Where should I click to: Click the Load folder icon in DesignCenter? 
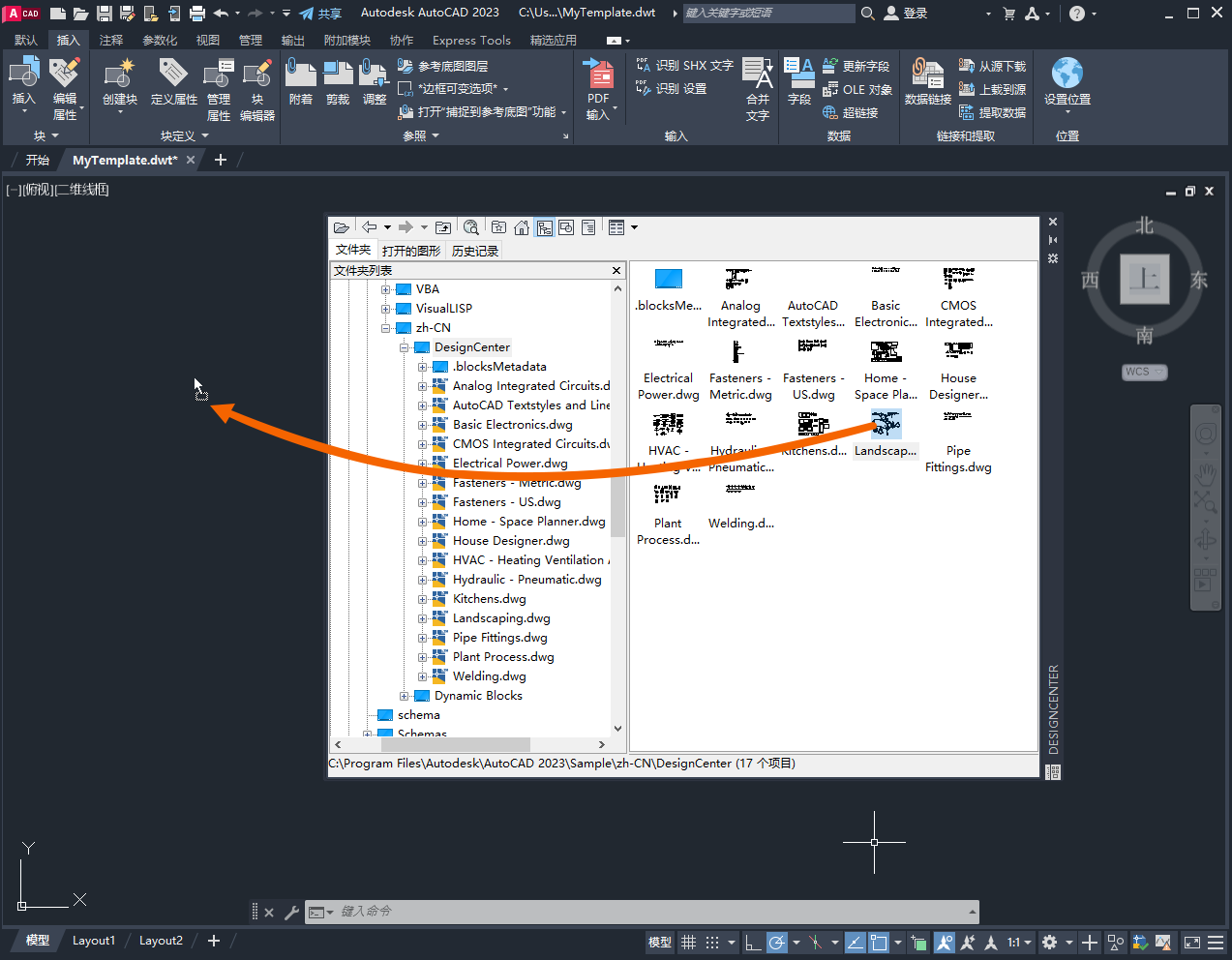[x=342, y=227]
